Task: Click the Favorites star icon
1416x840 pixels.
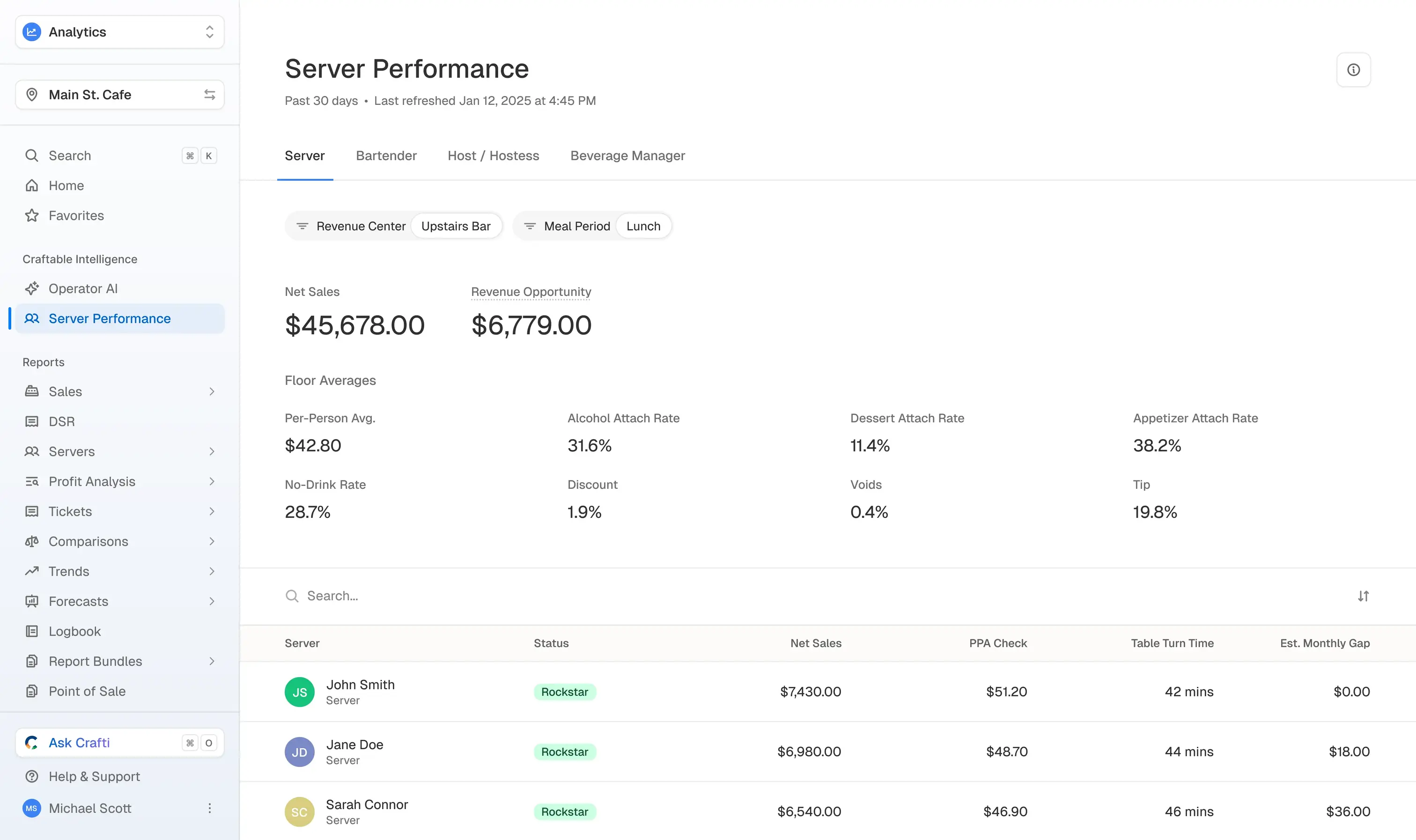Action: coord(32,216)
